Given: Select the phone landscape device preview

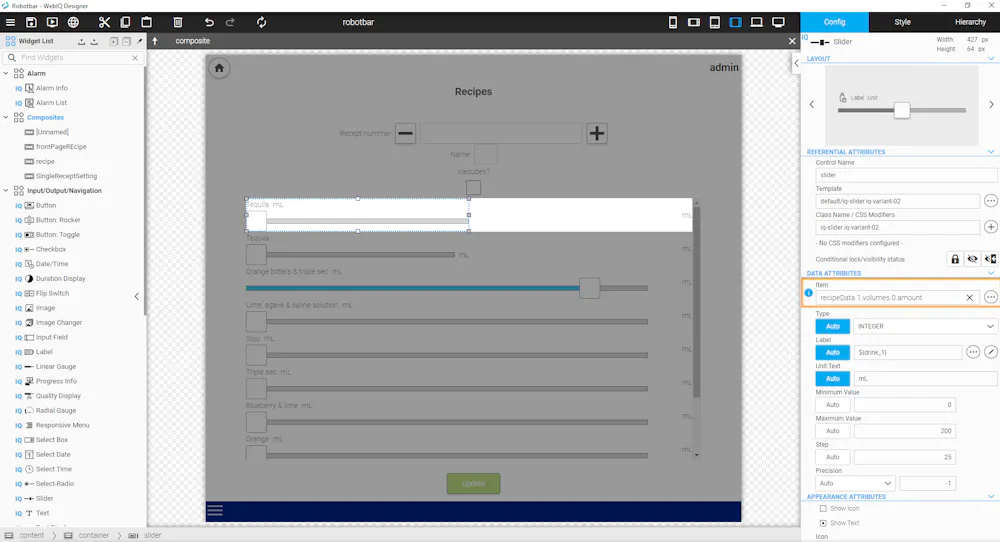Looking at the screenshot, I should (694, 22).
